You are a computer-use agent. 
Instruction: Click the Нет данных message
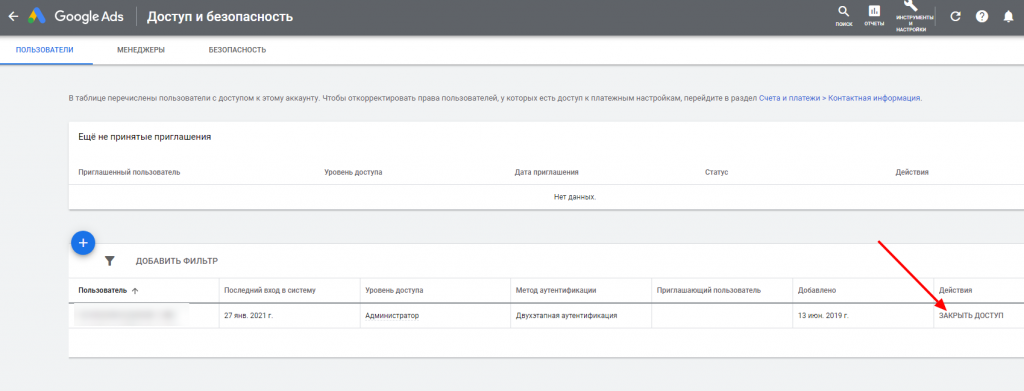click(575, 196)
